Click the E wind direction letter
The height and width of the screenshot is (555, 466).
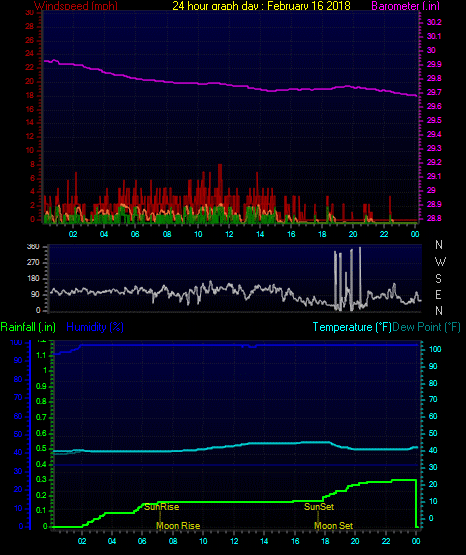pyautogui.click(x=438, y=294)
